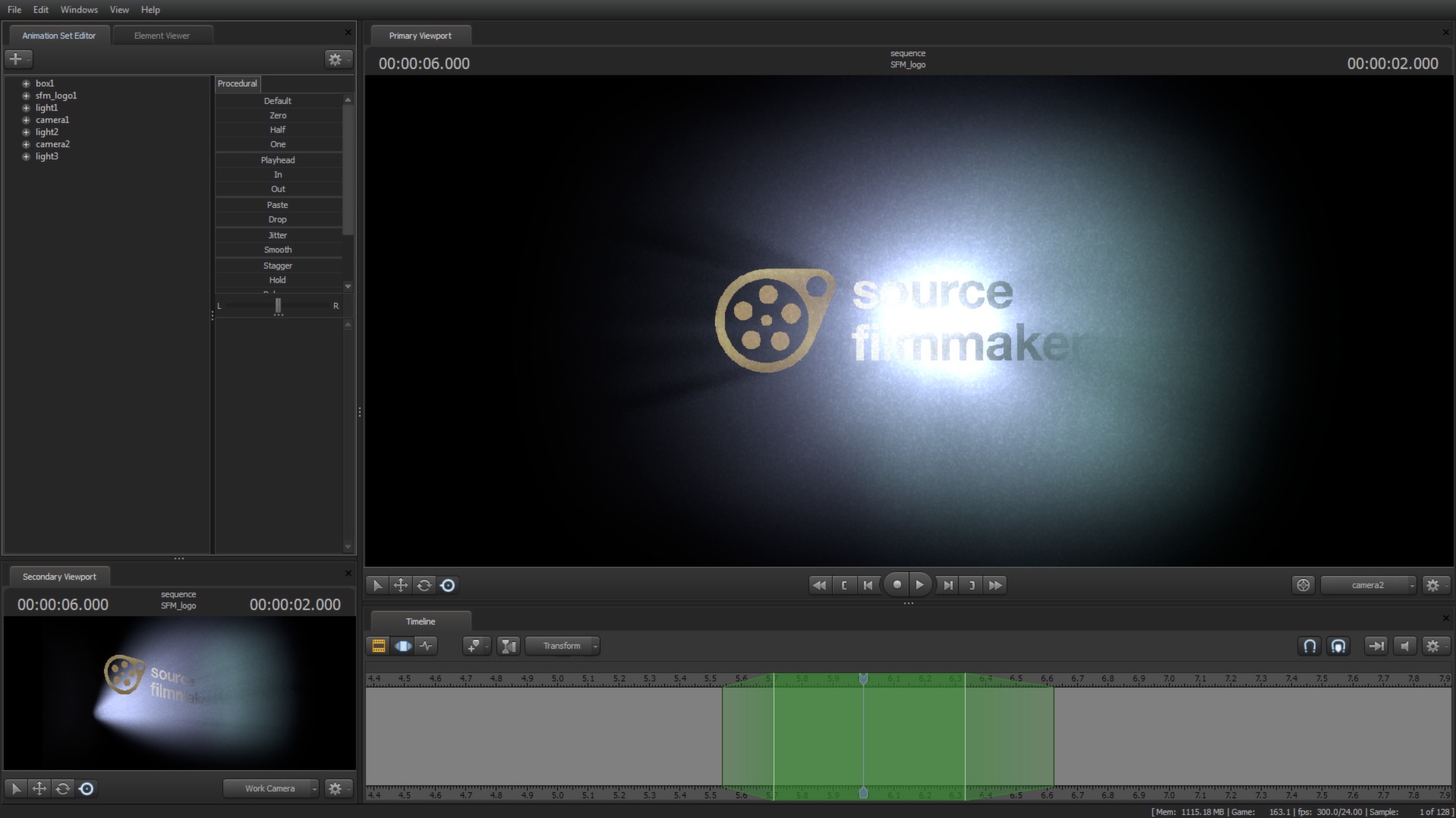Open the Work Camera dropdown
The image size is (1456, 818).
270,788
